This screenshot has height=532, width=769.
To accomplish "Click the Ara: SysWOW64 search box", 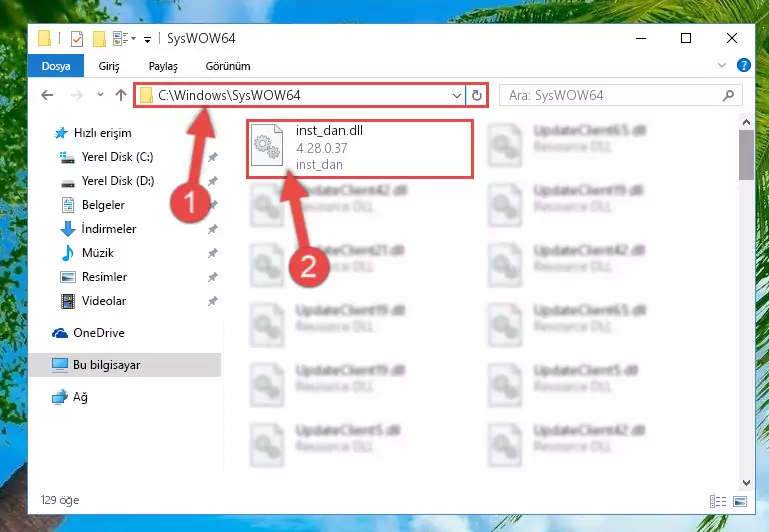I will tap(620, 95).
